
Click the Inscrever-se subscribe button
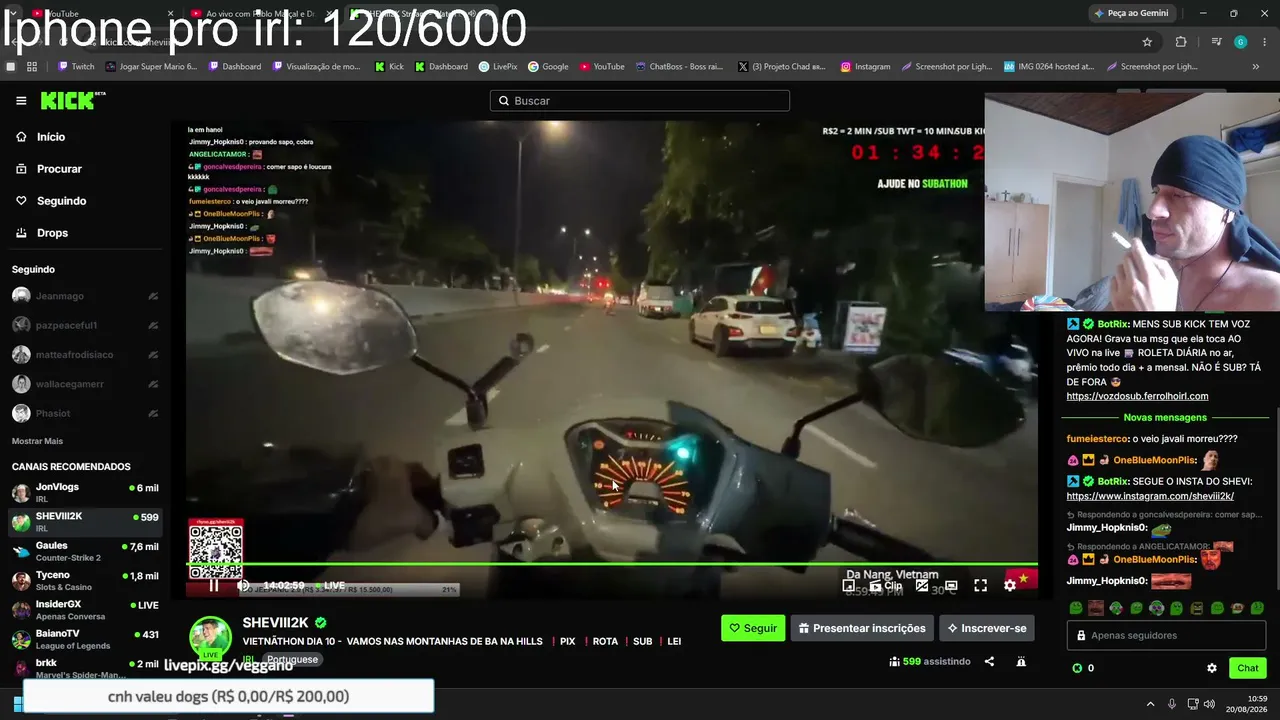tap(986, 628)
